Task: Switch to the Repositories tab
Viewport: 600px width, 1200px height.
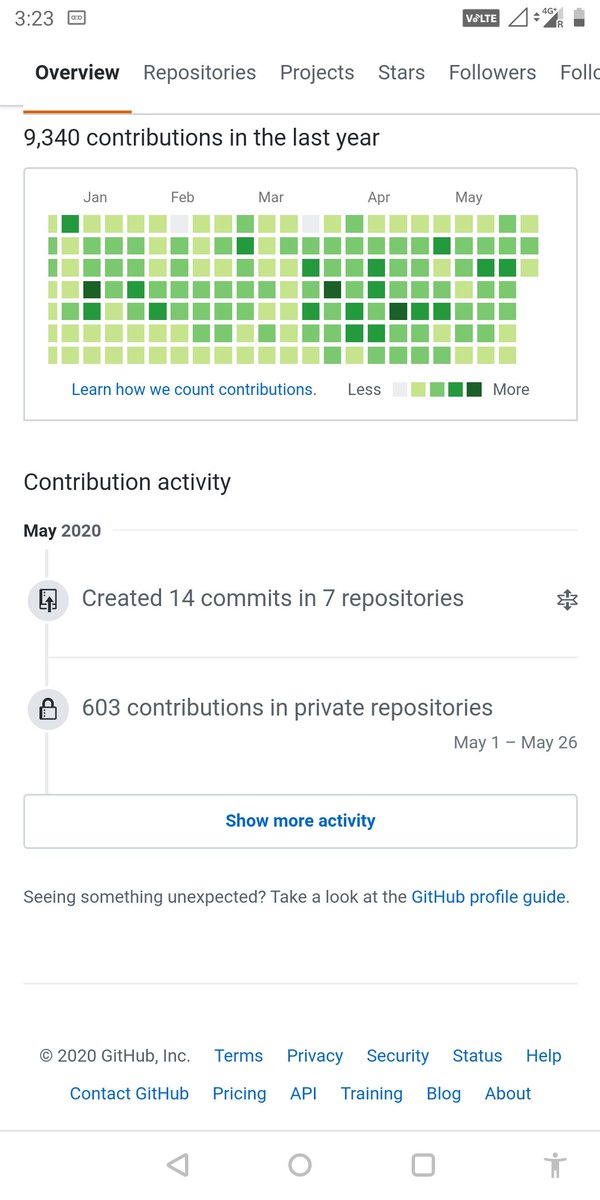Action: click(199, 72)
